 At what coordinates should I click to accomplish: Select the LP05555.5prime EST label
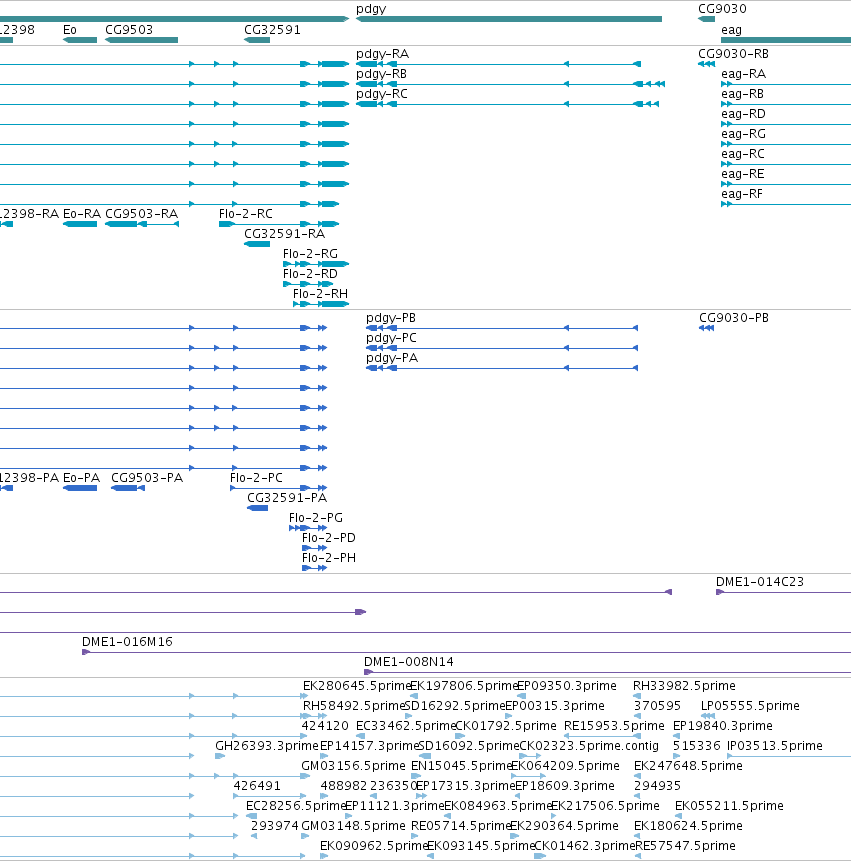tap(750, 706)
